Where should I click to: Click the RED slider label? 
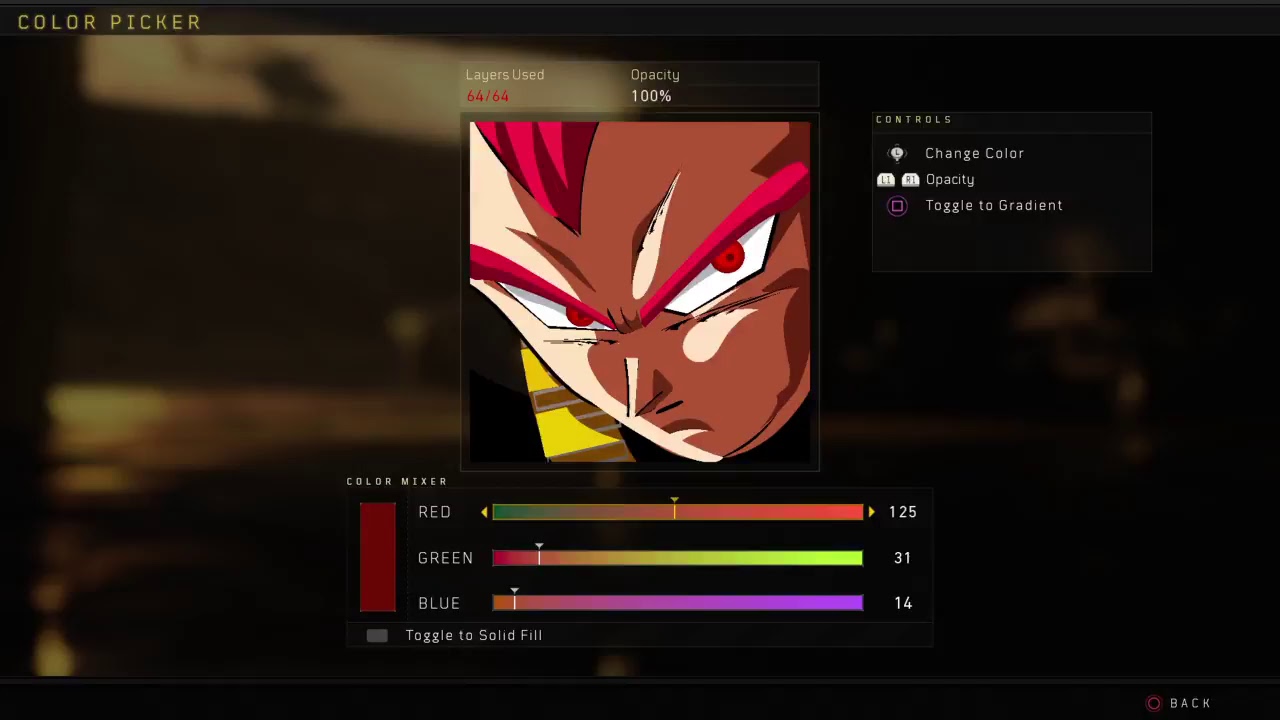[x=435, y=512]
